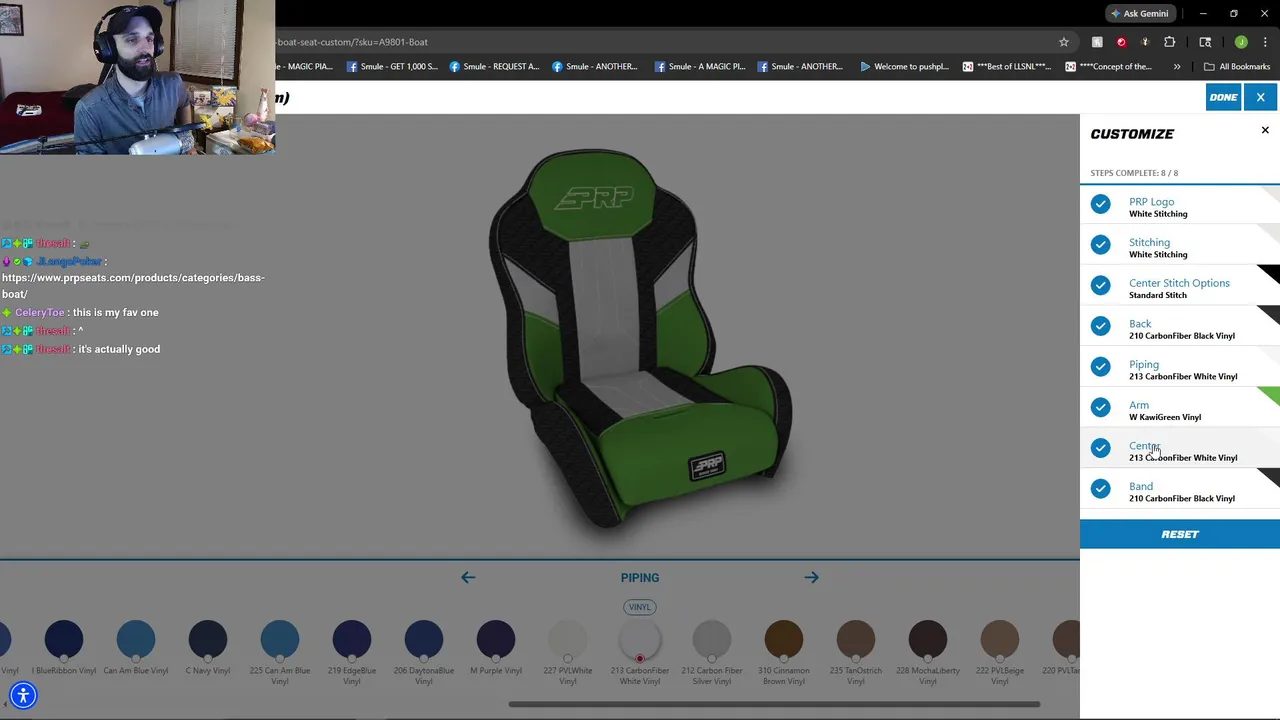Click the red circular extension icon
Viewport: 1280px width, 720px height.
1121,42
